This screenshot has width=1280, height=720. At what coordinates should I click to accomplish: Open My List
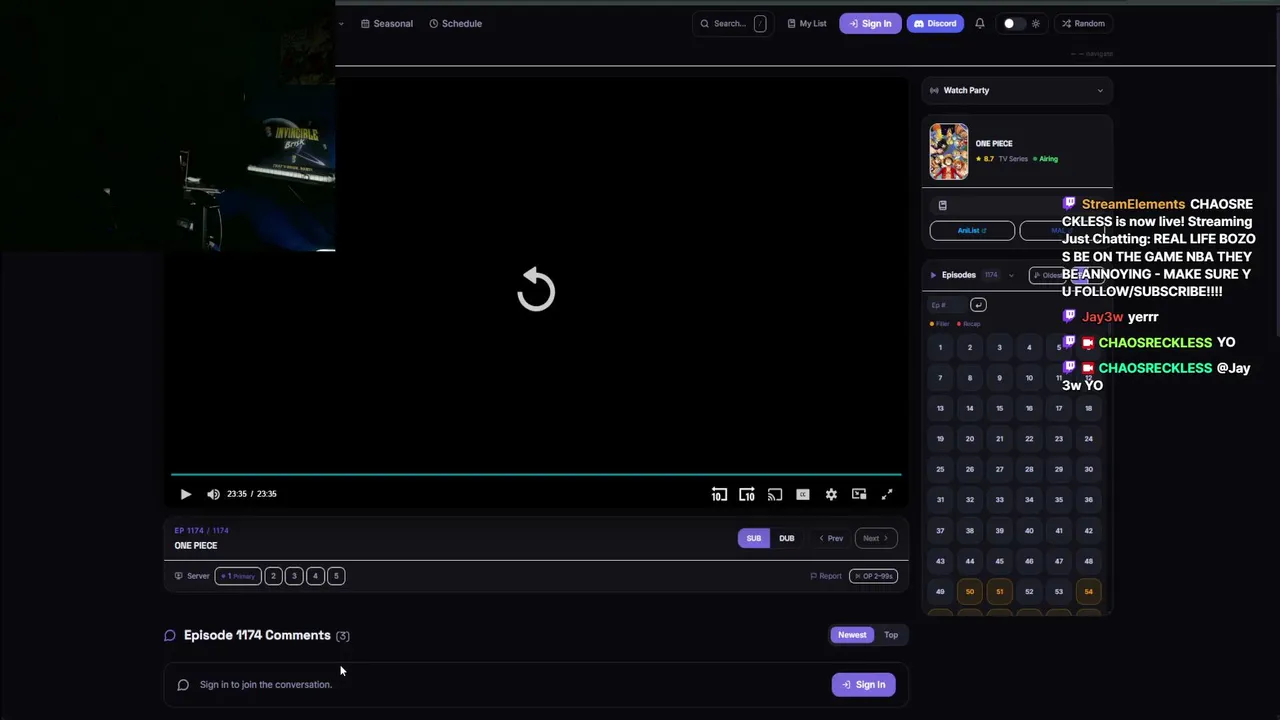807,24
